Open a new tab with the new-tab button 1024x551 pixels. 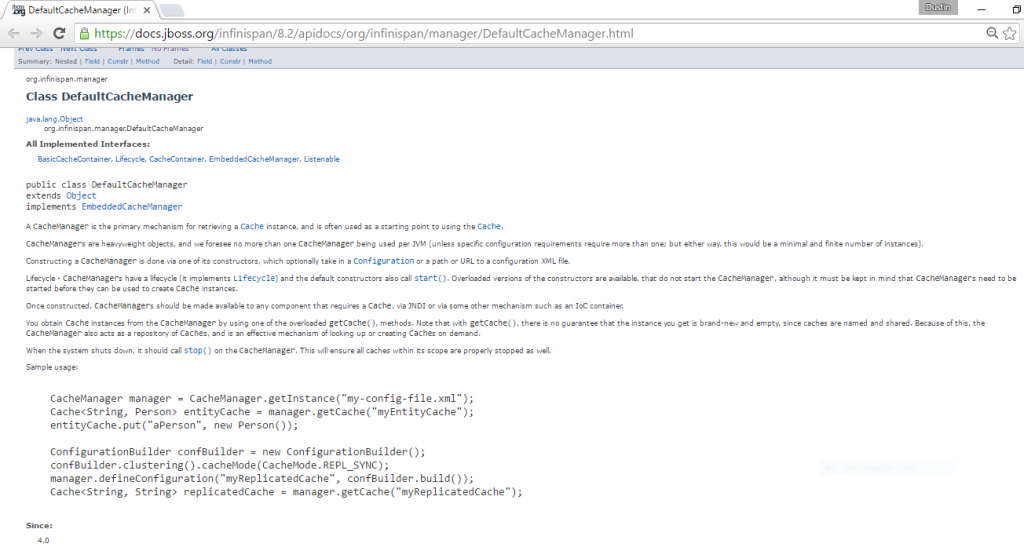(x=172, y=10)
